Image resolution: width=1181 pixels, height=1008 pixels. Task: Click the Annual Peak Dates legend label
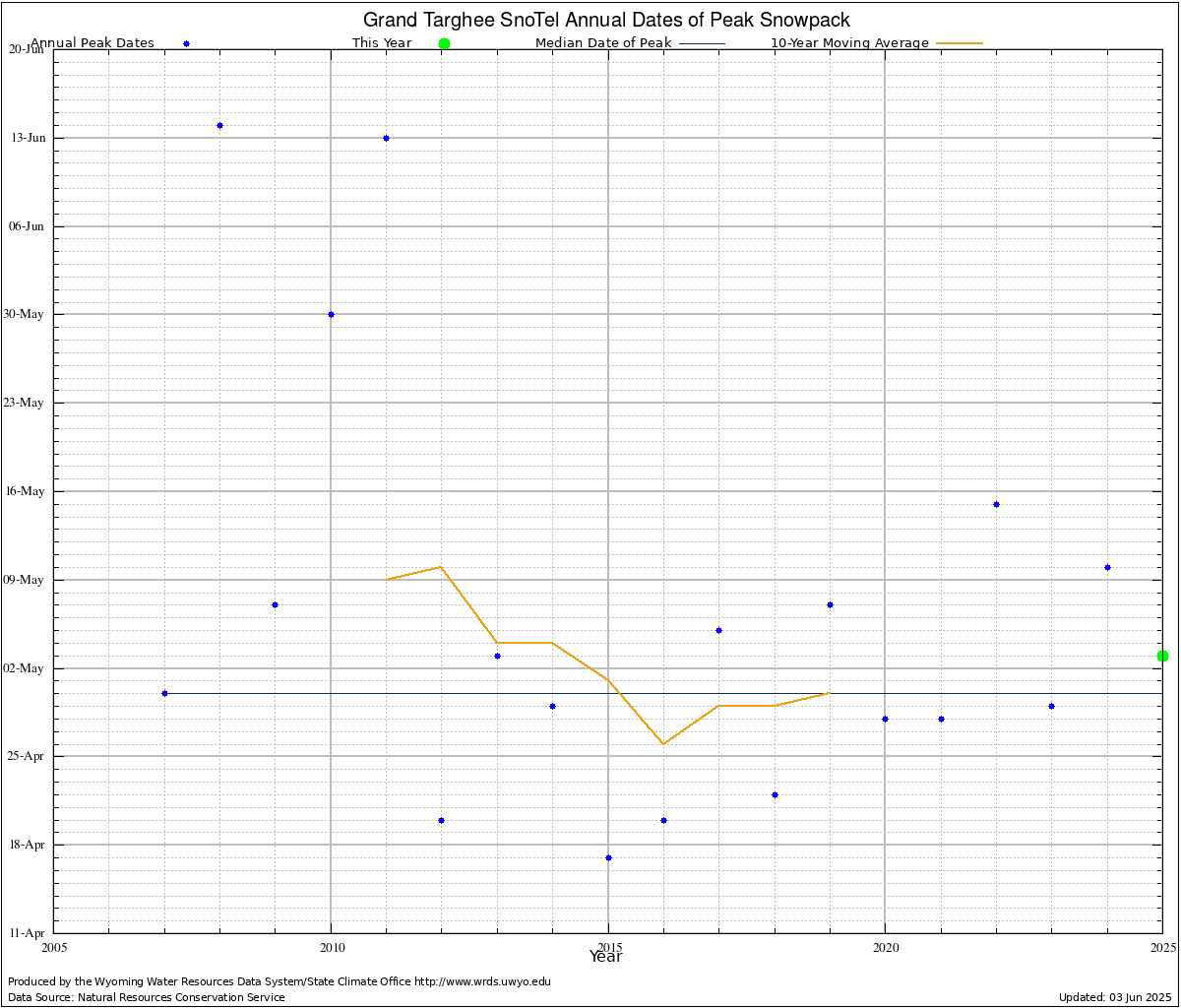93,43
